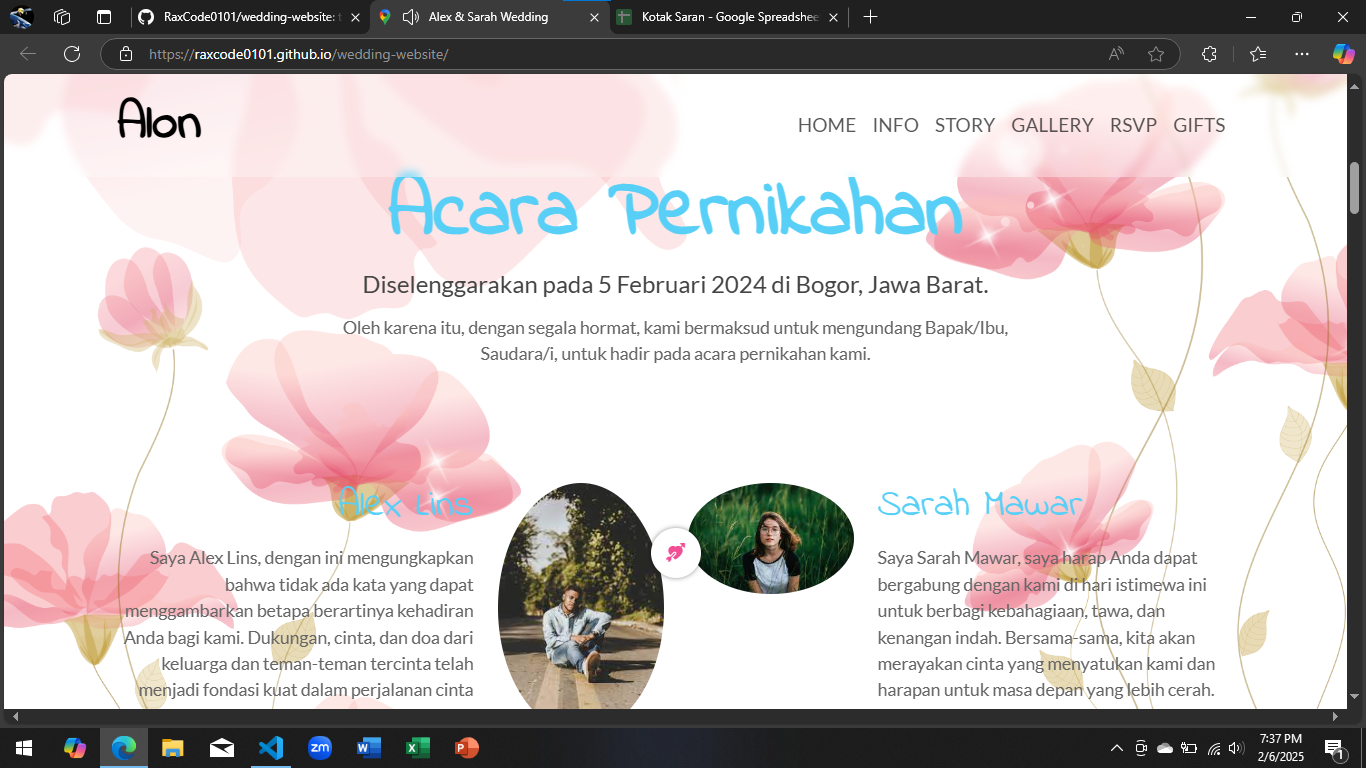This screenshot has width=1366, height=768.
Task: Click the vertical scrollbar thumb
Action: [1355, 188]
